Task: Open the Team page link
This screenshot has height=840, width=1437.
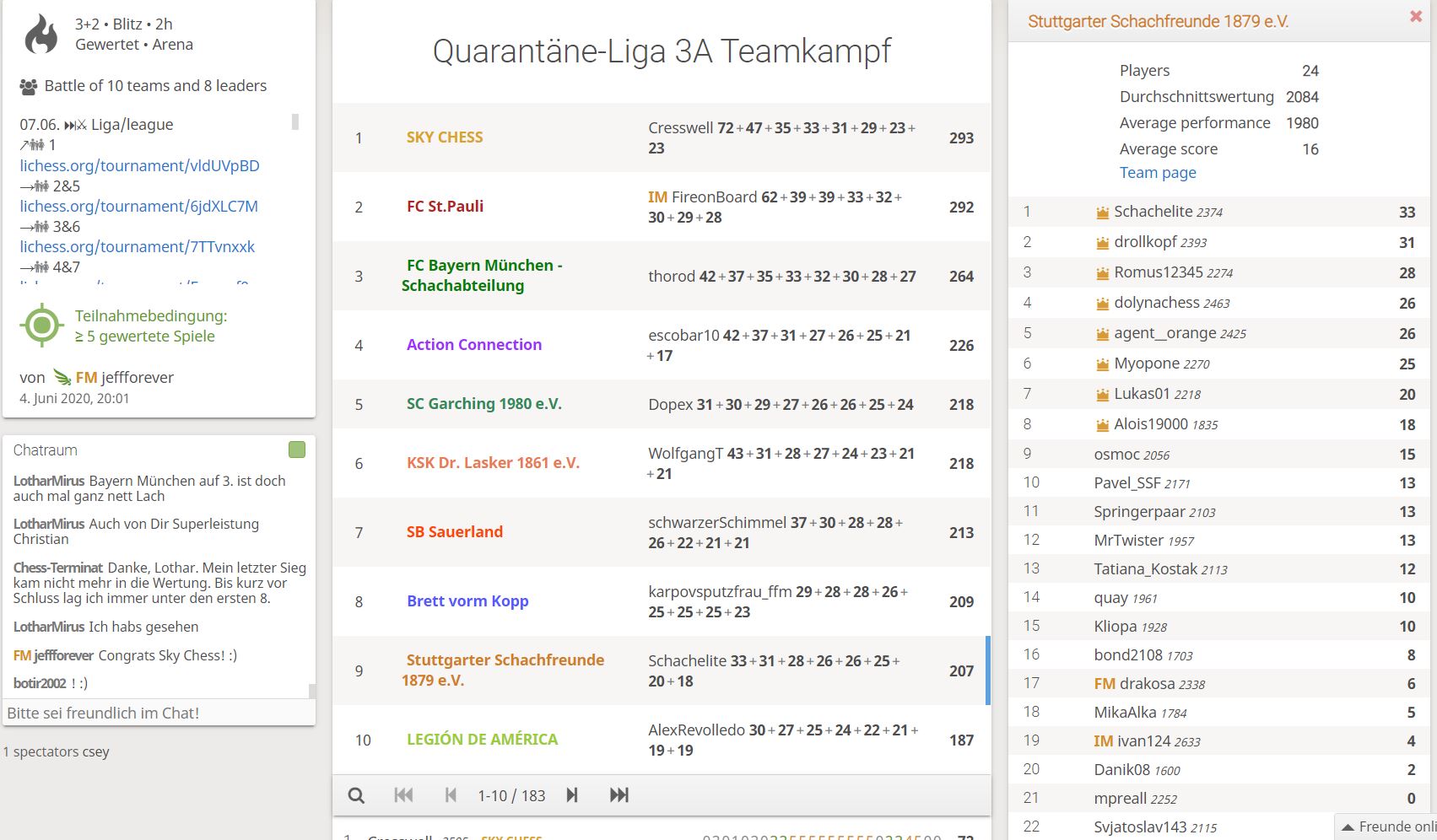Action: 1158,173
